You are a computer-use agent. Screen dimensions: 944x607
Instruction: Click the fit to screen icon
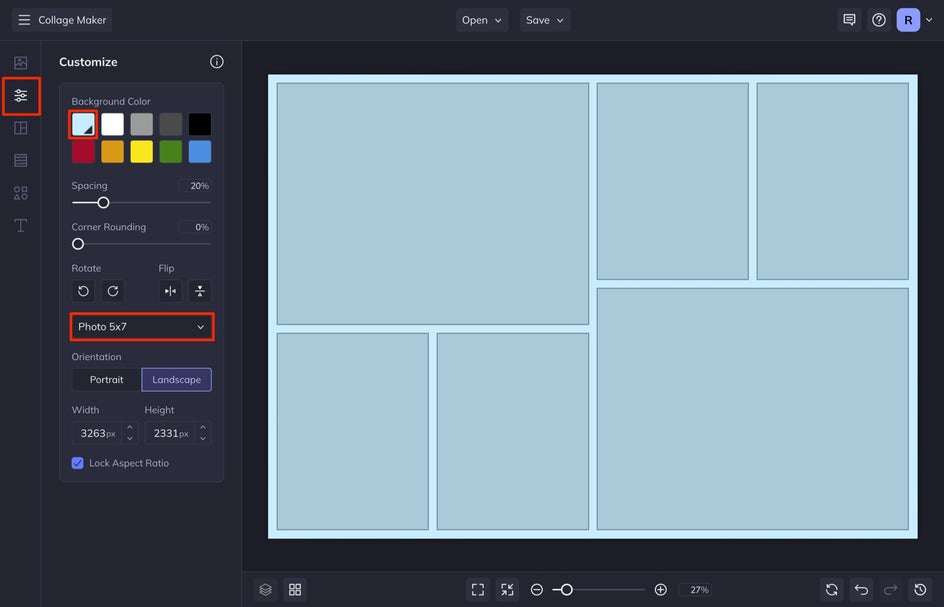pyautogui.click(x=477, y=590)
